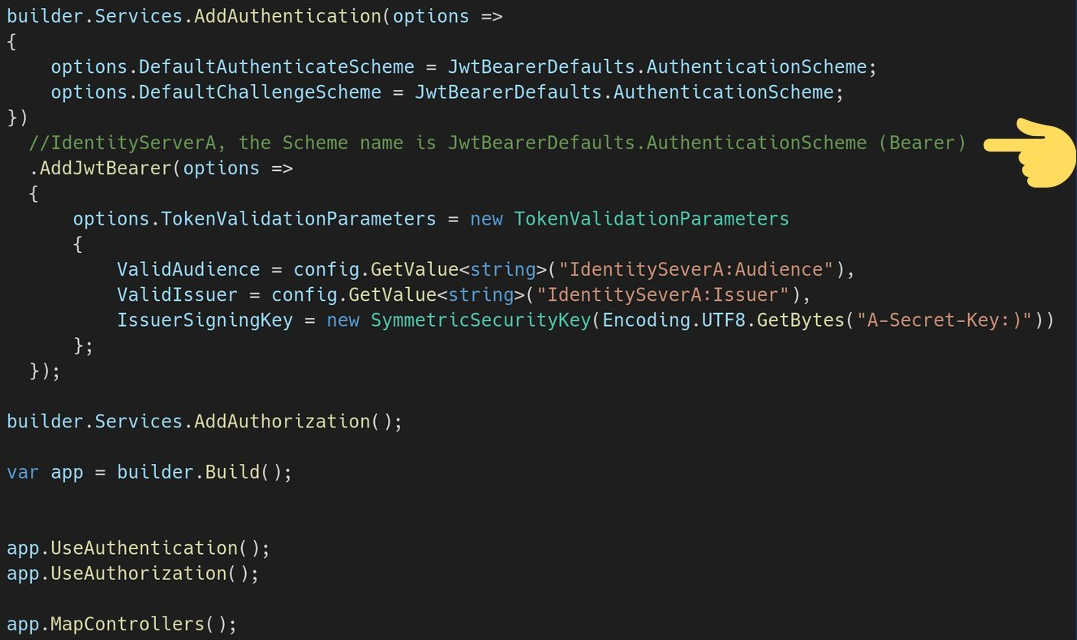Image resolution: width=1077 pixels, height=640 pixels.
Task: Click JwtBearerDefaults on the DefaultAuthenticateScheme line
Action: [x=541, y=67]
